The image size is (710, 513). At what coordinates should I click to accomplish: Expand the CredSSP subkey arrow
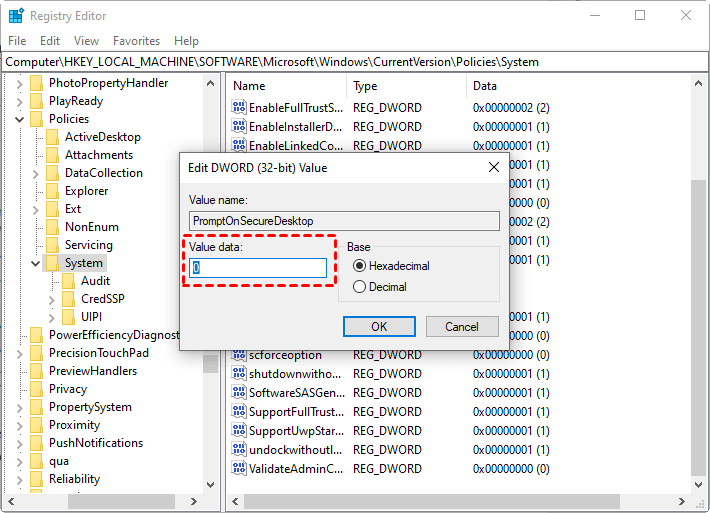(52, 299)
